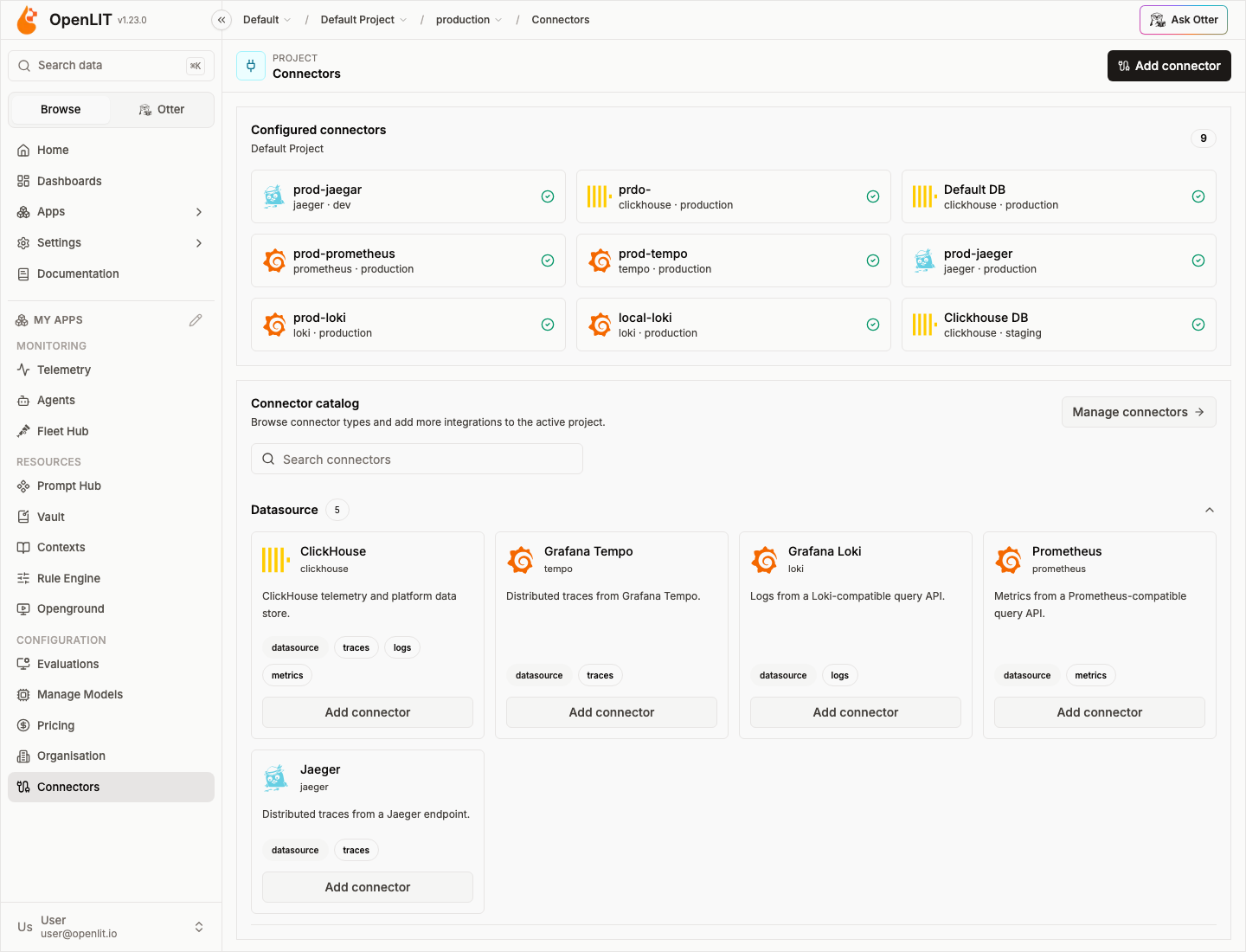Open Rule Engine in the sidebar
Image resolution: width=1246 pixels, height=952 pixels.
[111, 578]
